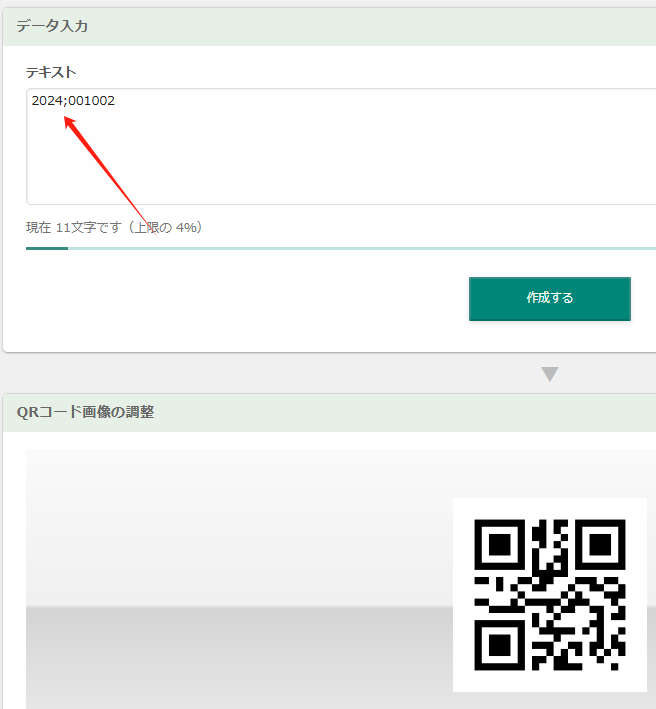The width and height of the screenshot is (656, 709).
Task: Click the generated QR code image
Action: pos(550,595)
